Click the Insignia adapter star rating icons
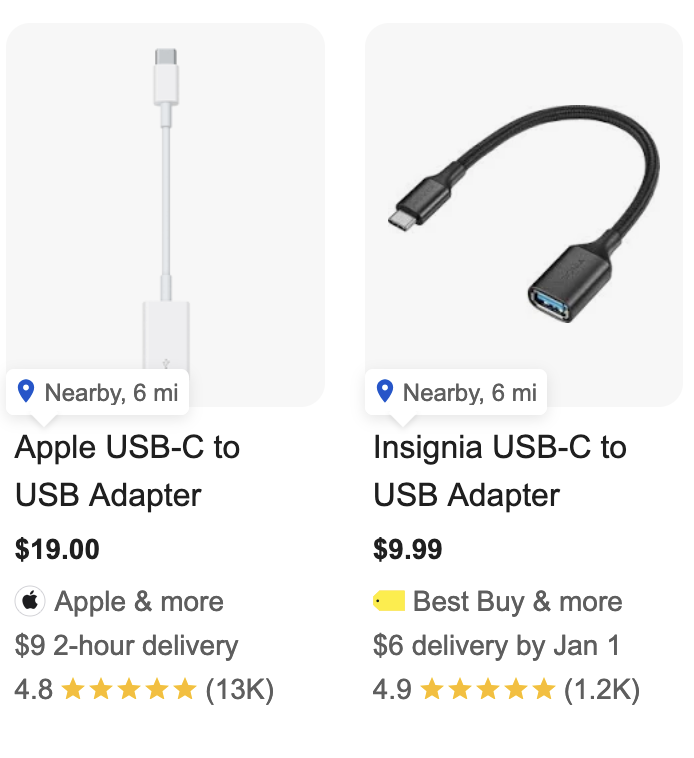 488,689
